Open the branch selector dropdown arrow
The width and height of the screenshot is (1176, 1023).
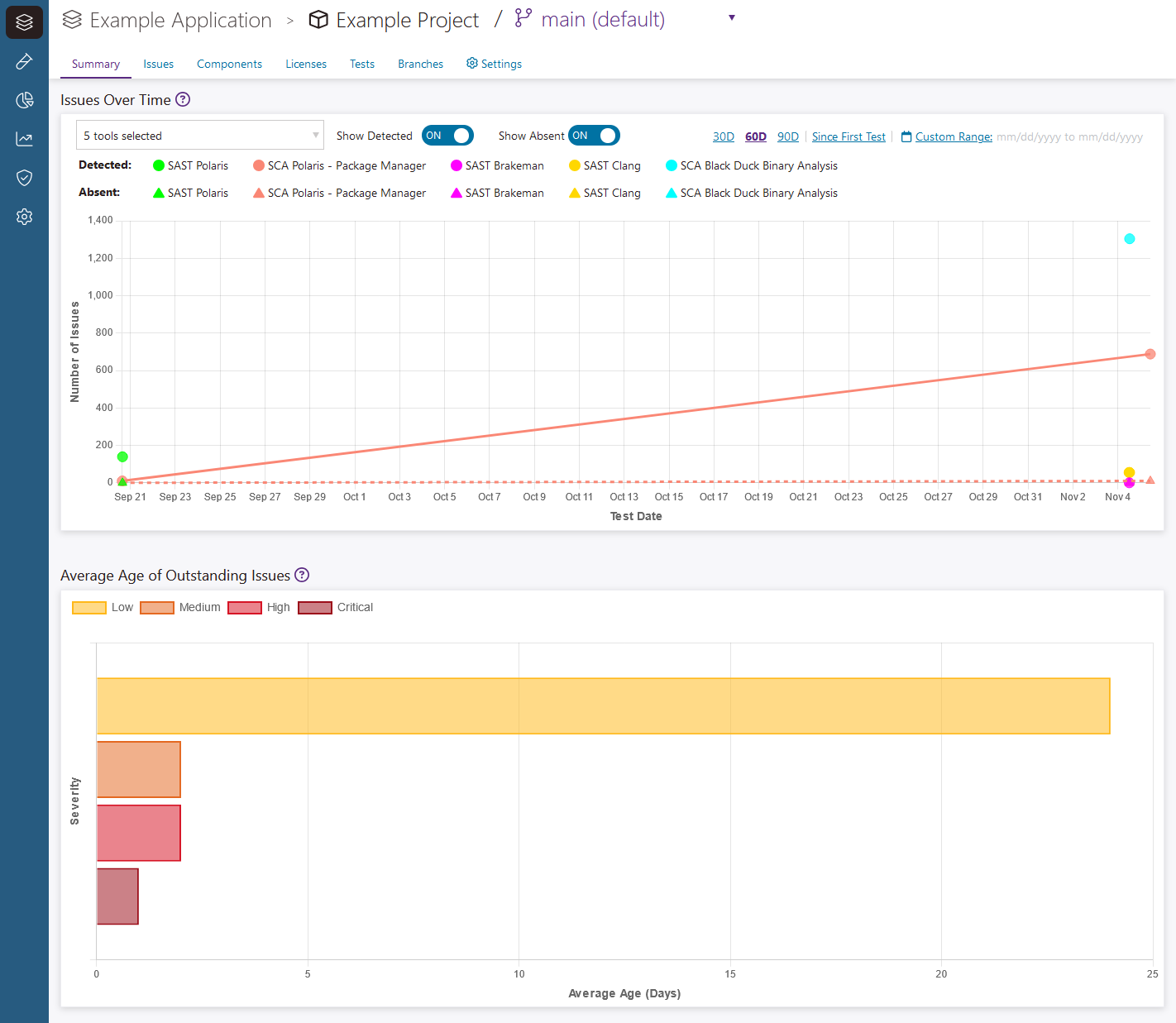[731, 18]
